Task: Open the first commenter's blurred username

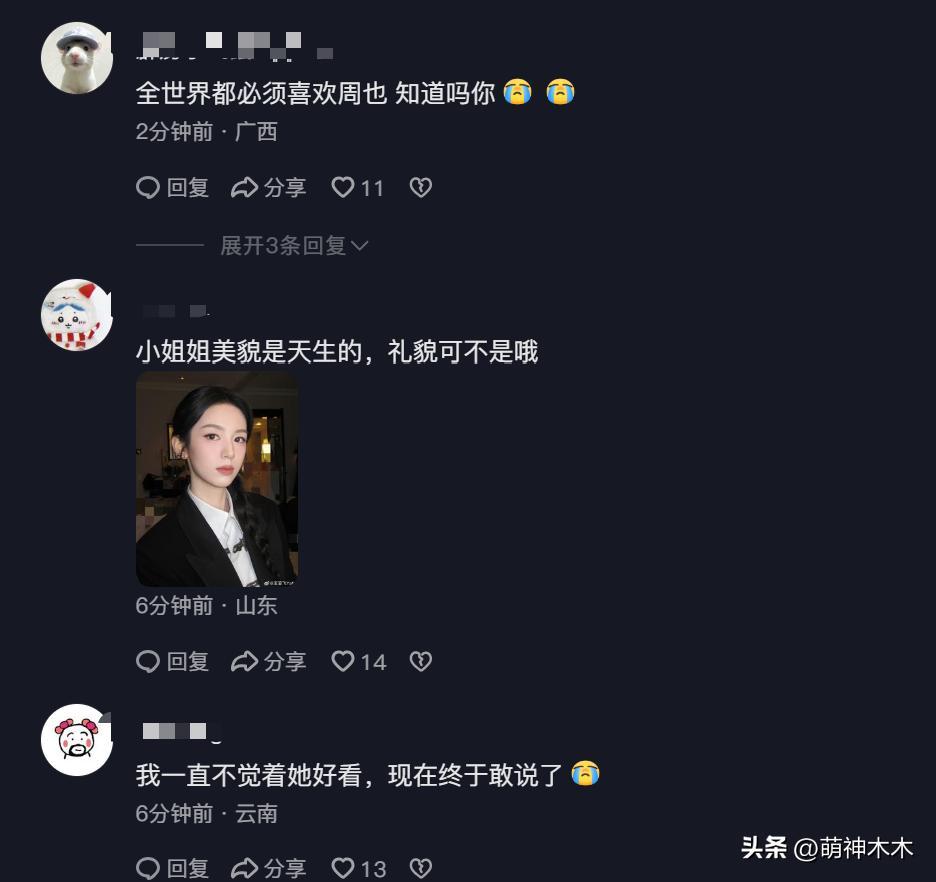Action: 235,46
